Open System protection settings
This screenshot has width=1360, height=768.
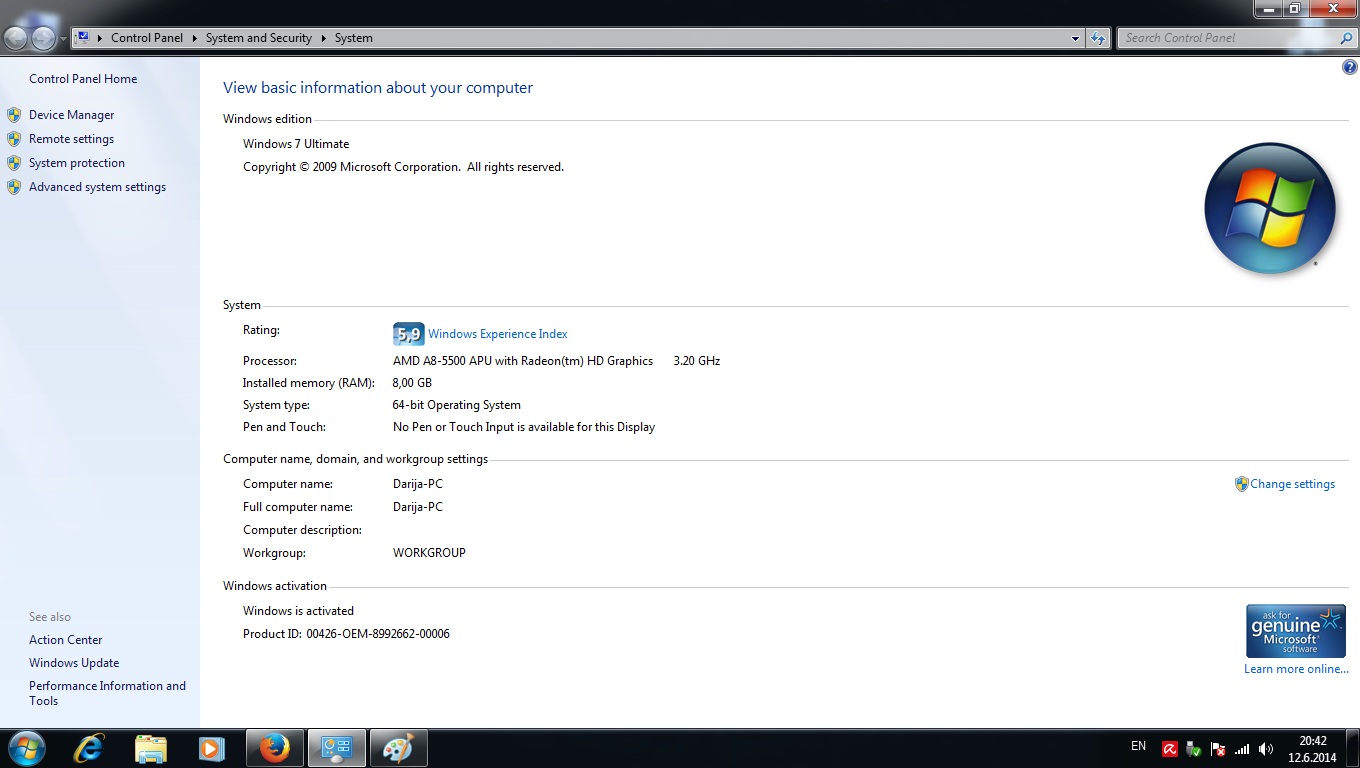pos(77,163)
